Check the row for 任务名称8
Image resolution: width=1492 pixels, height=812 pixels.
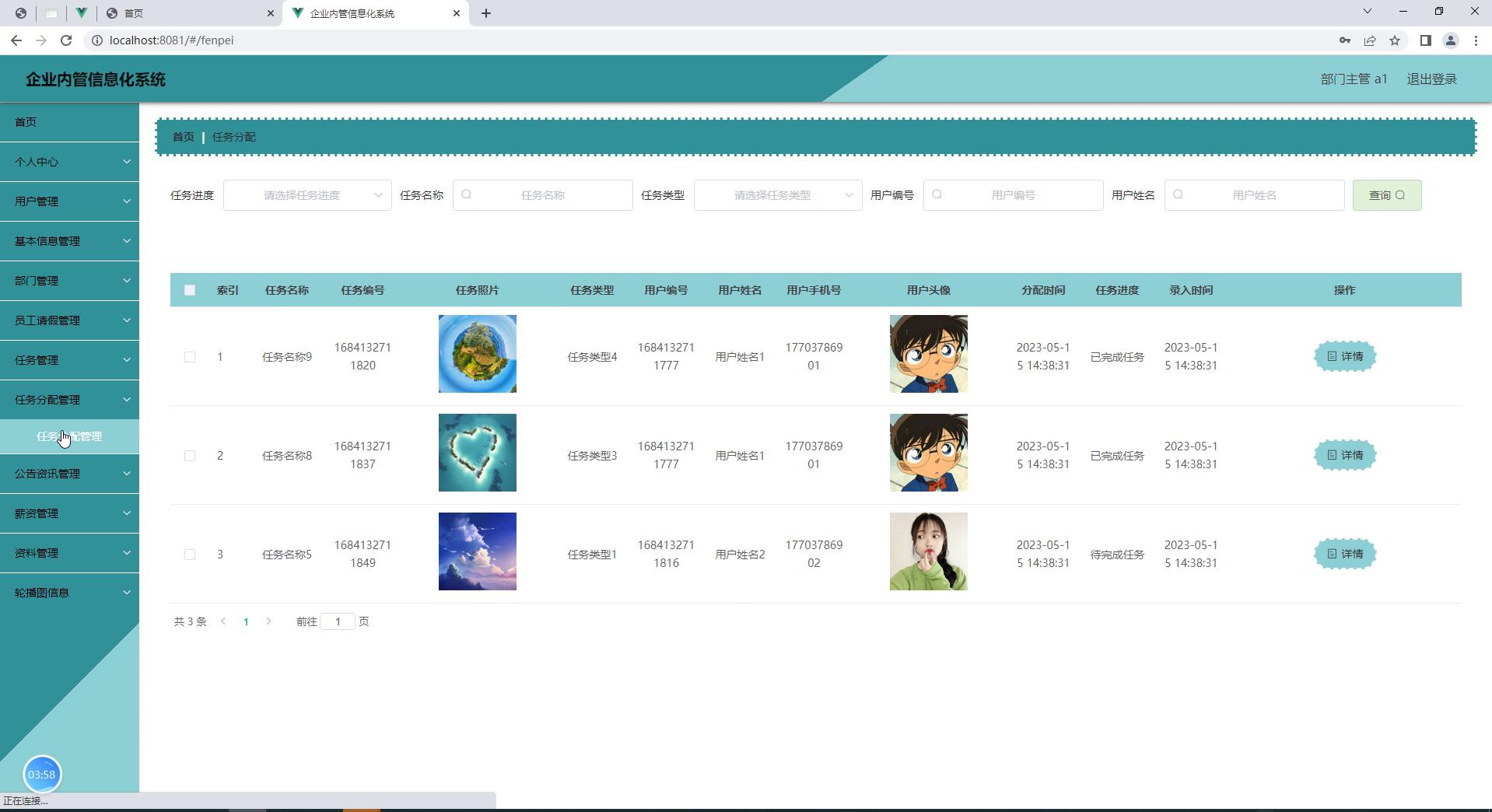pos(190,456)
